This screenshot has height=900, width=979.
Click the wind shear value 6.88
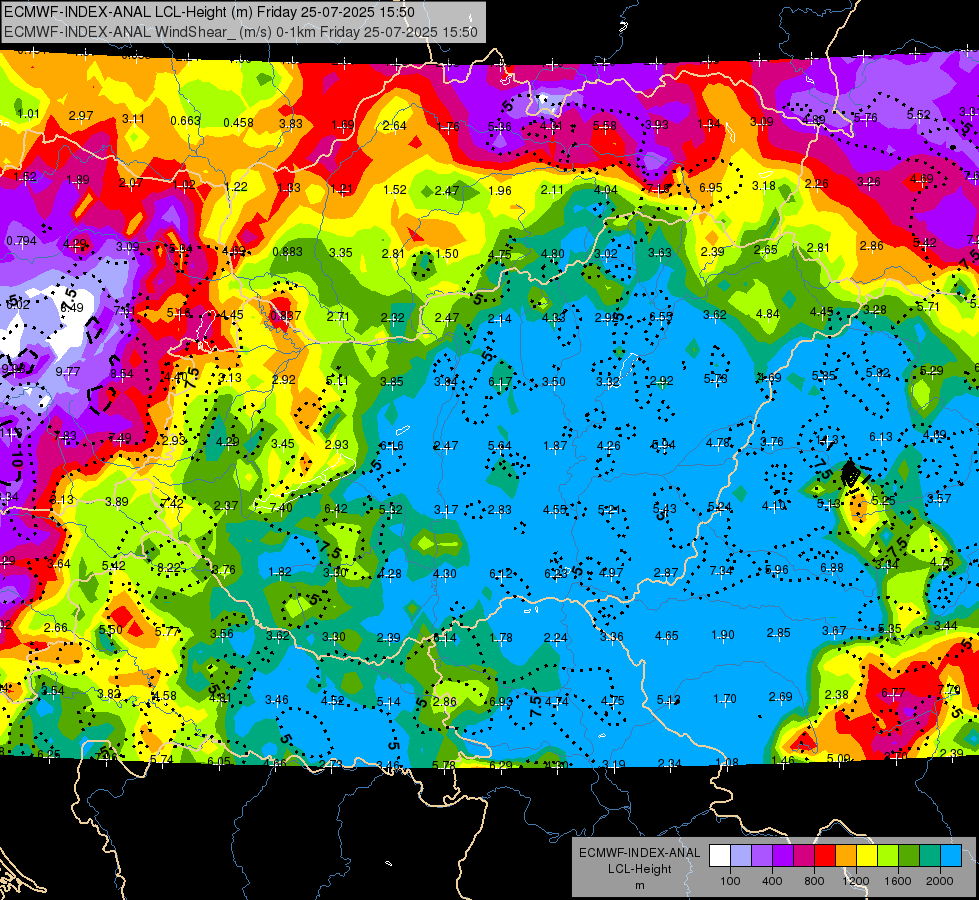(x=832, y=568)
